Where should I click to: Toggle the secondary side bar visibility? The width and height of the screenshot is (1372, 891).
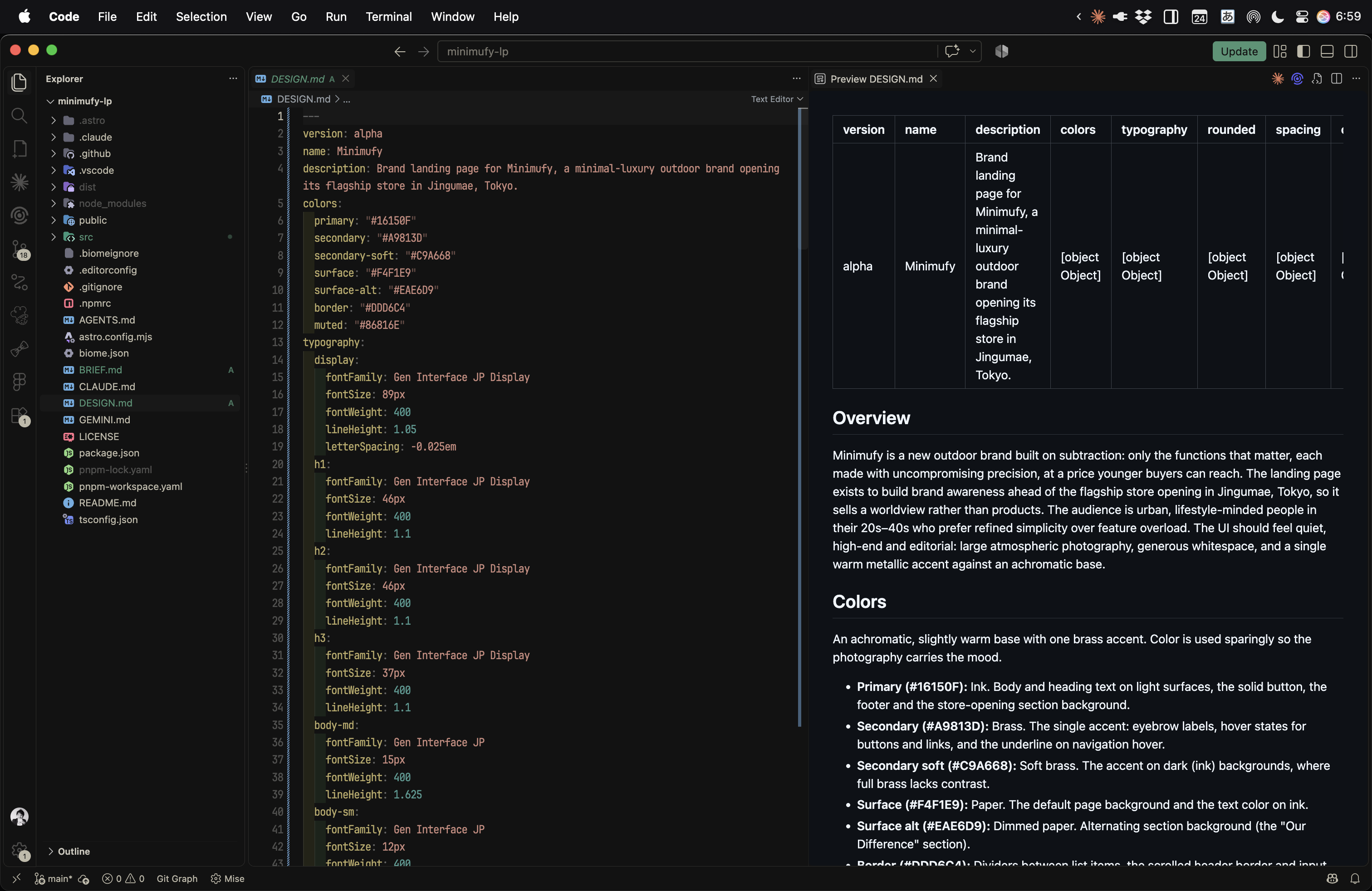pos(1351,51)
